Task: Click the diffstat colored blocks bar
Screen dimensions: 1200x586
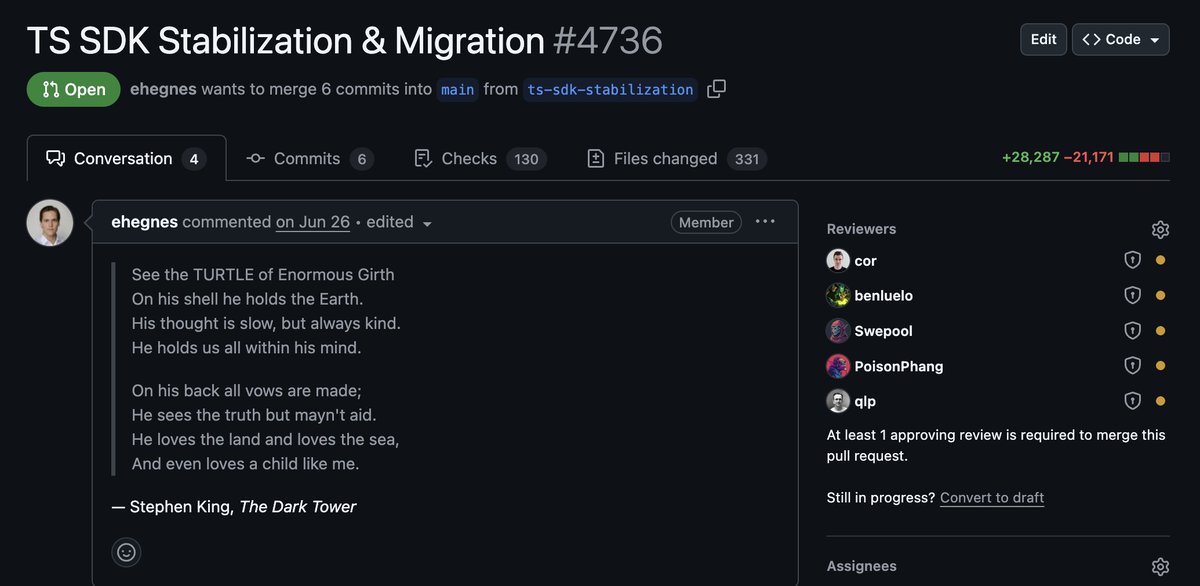Action: click(x=1144, y=158)
